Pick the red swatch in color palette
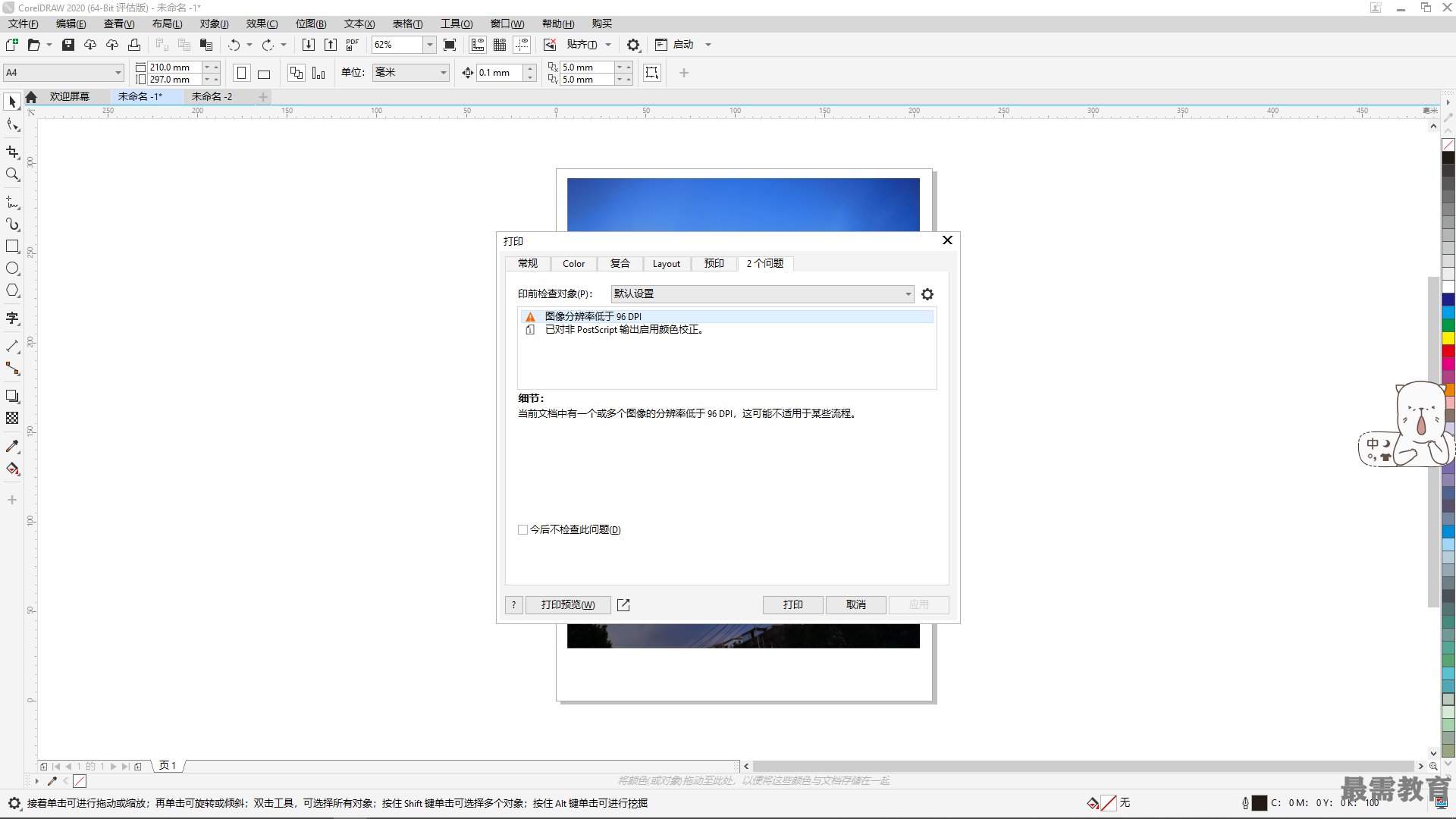 tap(1448, 351)
